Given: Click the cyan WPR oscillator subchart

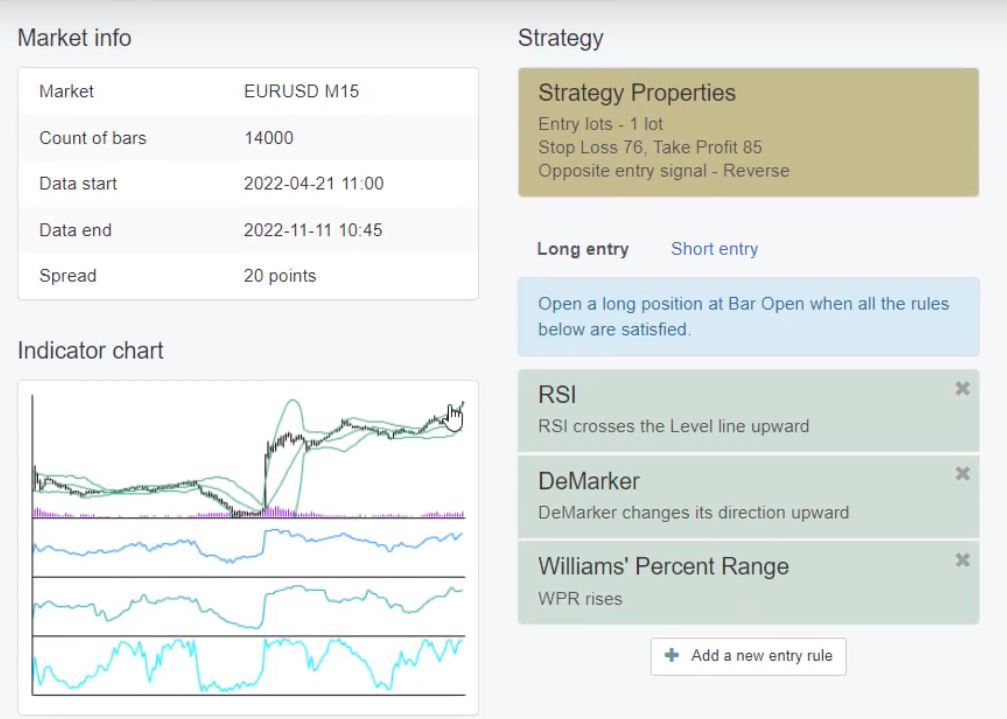Looking at the screenshot, I should click(x=248, y=665).
